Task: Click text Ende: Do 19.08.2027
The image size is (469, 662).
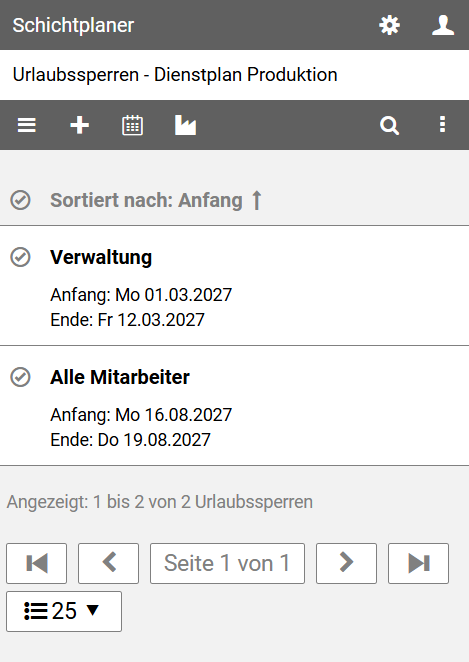Action: tap(130, 440)
